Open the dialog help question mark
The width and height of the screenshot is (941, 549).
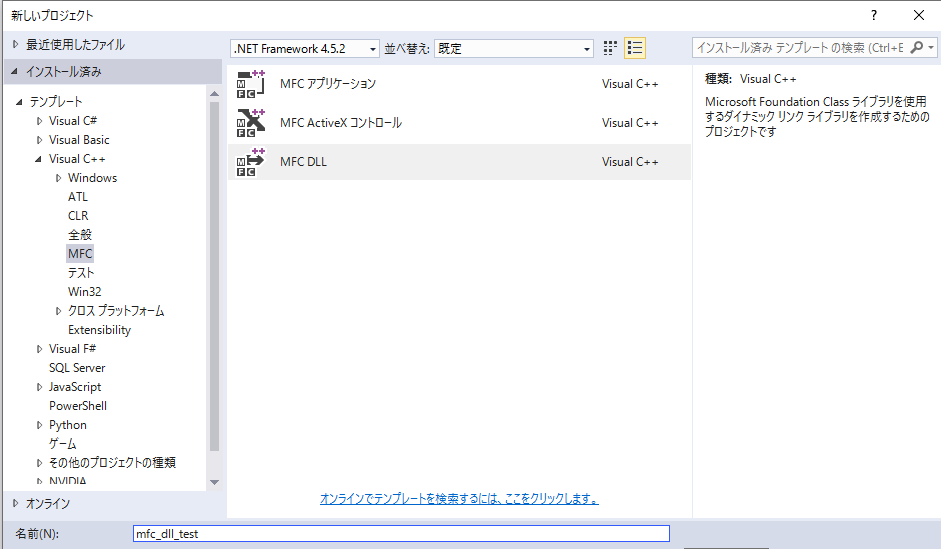[x=874, y=15]
